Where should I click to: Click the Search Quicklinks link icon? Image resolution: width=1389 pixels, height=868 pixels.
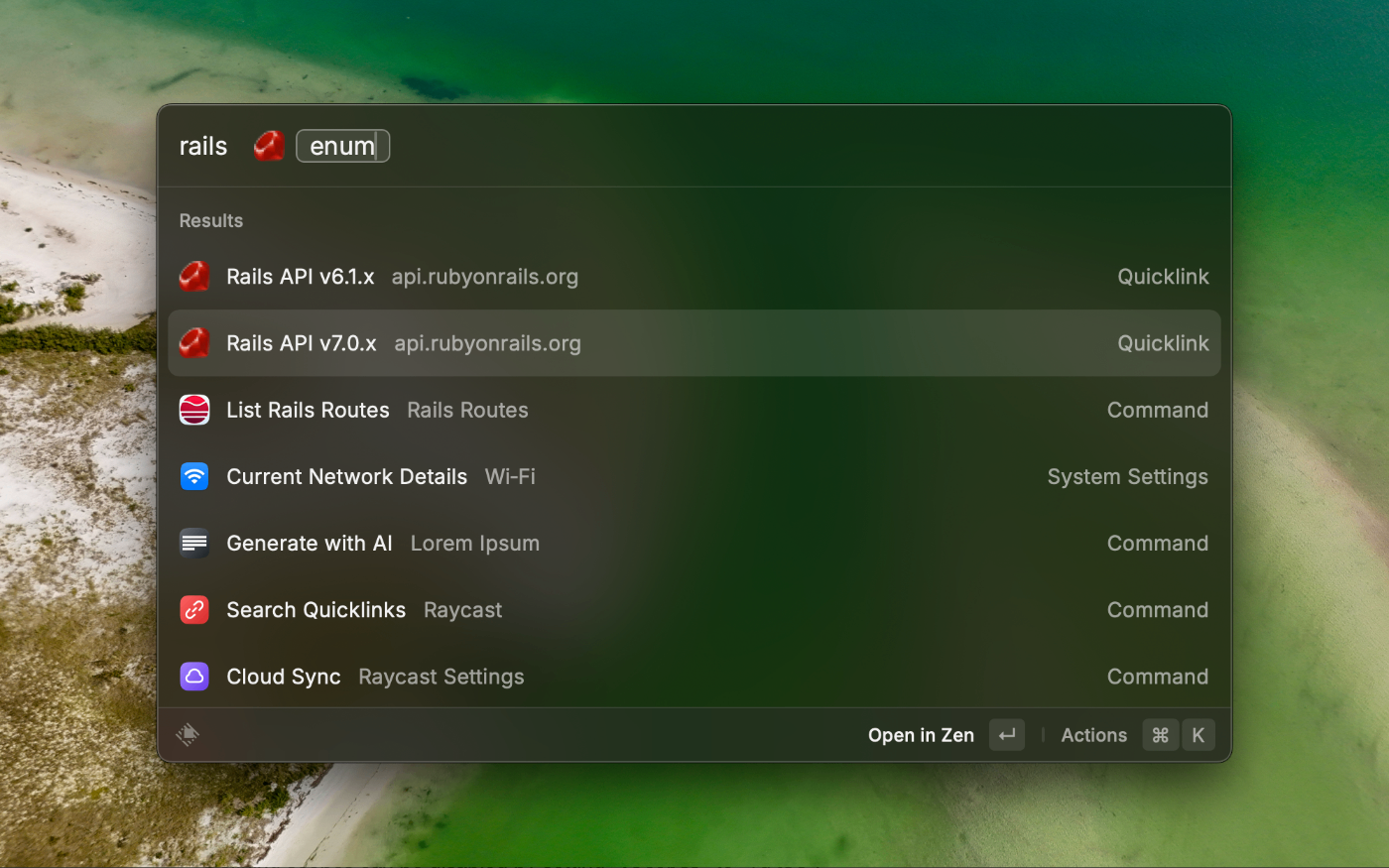tap(194, 609)
